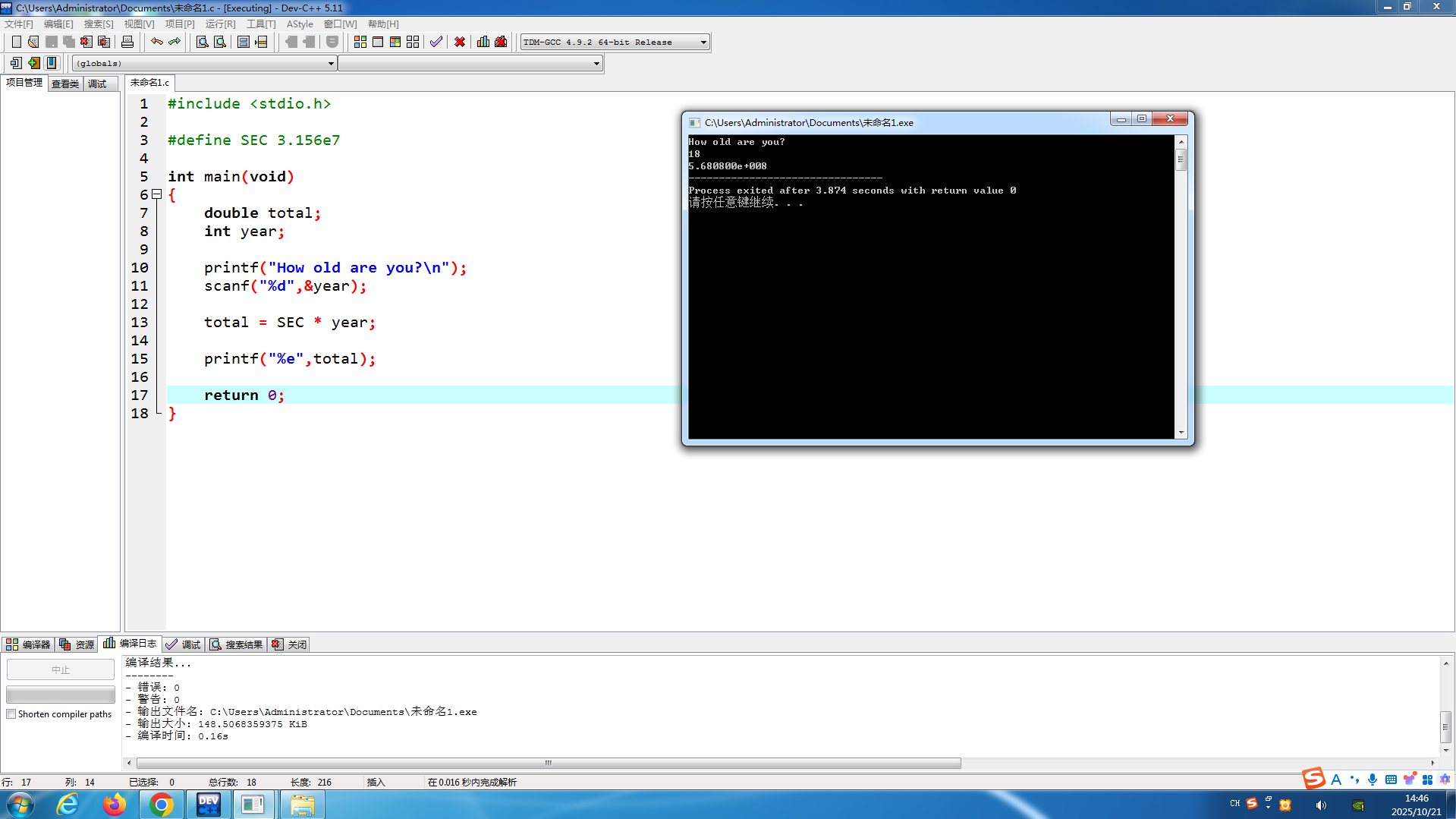Open the 搜索结果 bottom tab

pyautogui.click(x=237, y=644)
